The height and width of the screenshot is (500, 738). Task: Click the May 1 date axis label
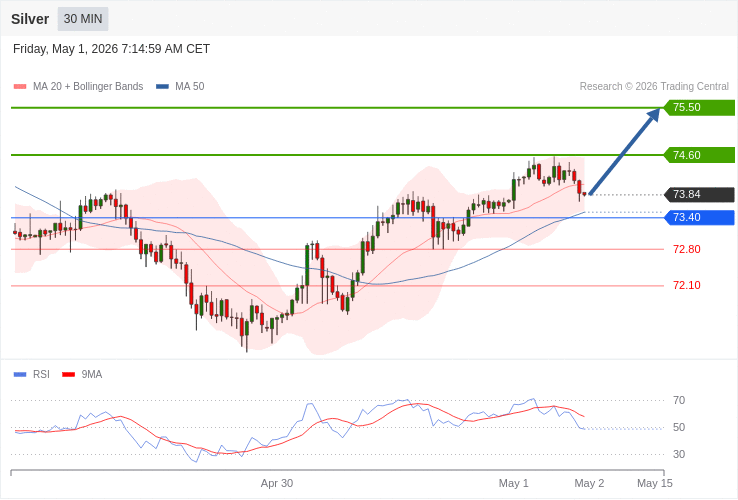513,483
